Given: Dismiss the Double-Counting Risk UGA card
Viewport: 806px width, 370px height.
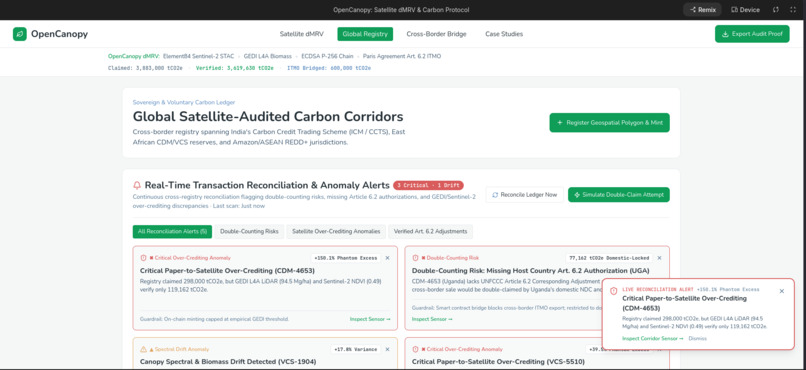Looking at the screenshot, I should tap(660, 258).
